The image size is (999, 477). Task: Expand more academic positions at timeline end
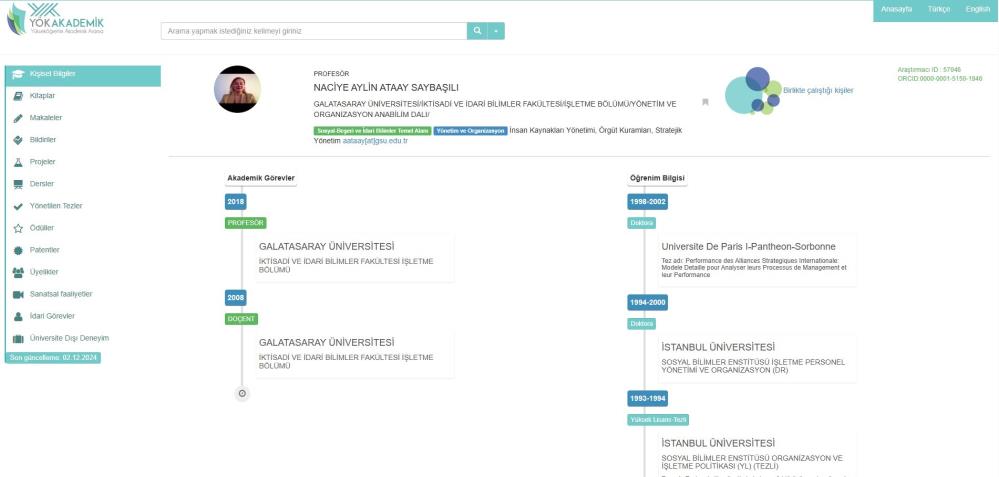pos(242,393)
